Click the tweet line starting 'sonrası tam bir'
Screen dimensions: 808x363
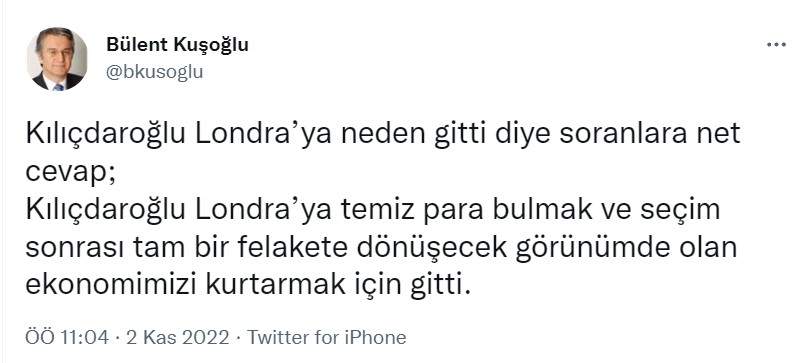tap(381, 249)
